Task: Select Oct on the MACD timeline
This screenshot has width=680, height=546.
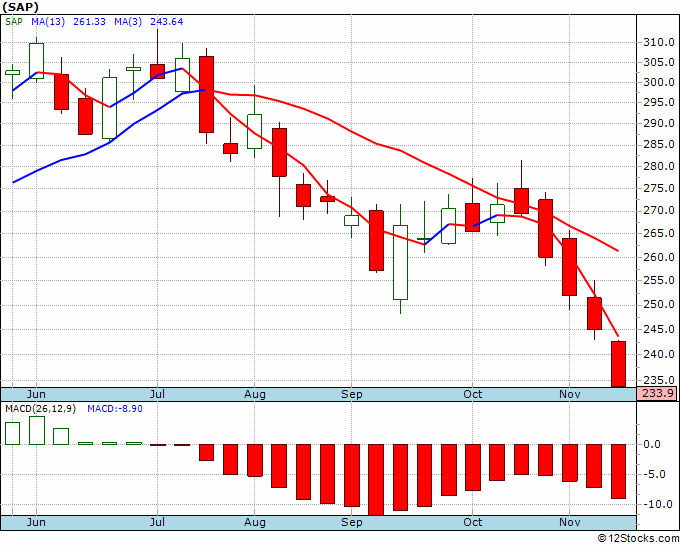Action: tap(472, 522)
